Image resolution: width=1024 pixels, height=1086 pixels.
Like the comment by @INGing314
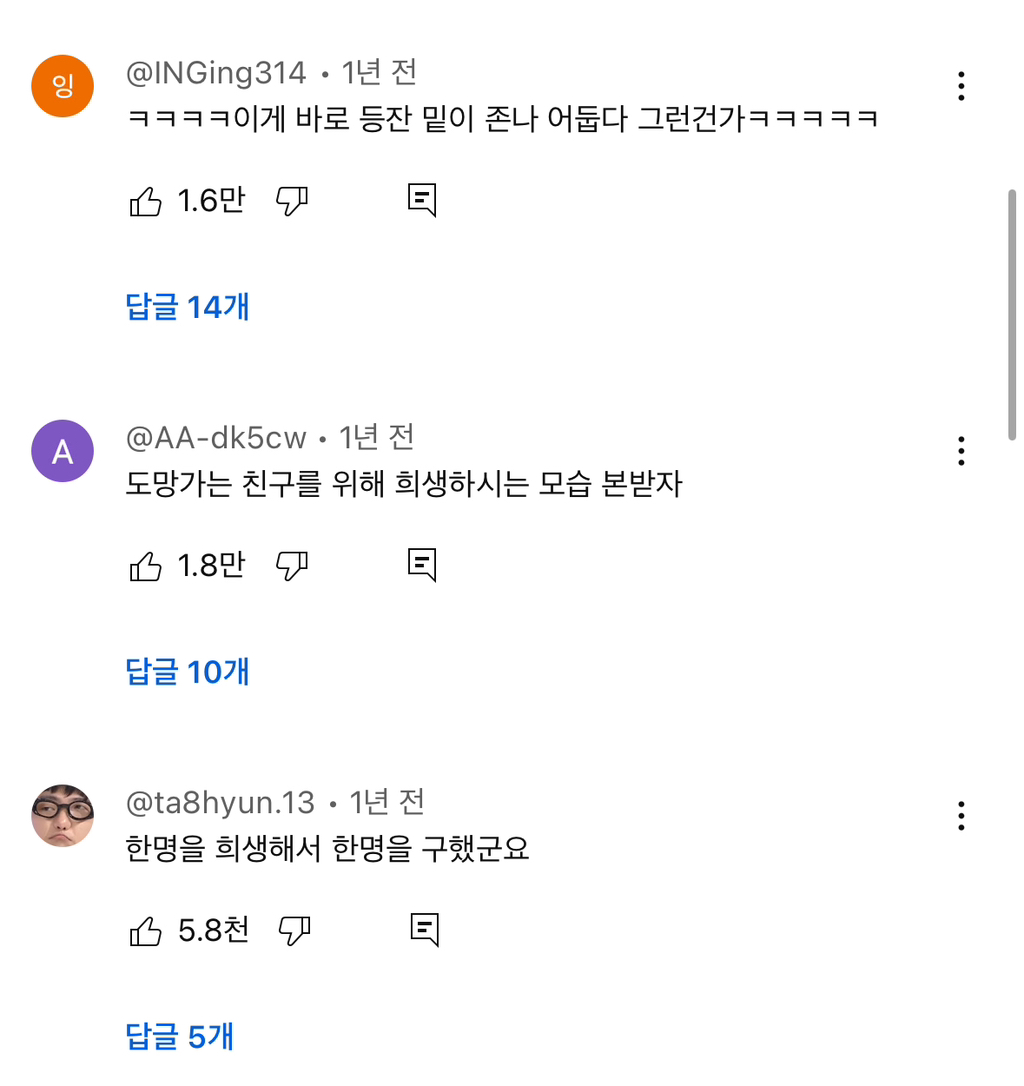click(x=146, y=202)
